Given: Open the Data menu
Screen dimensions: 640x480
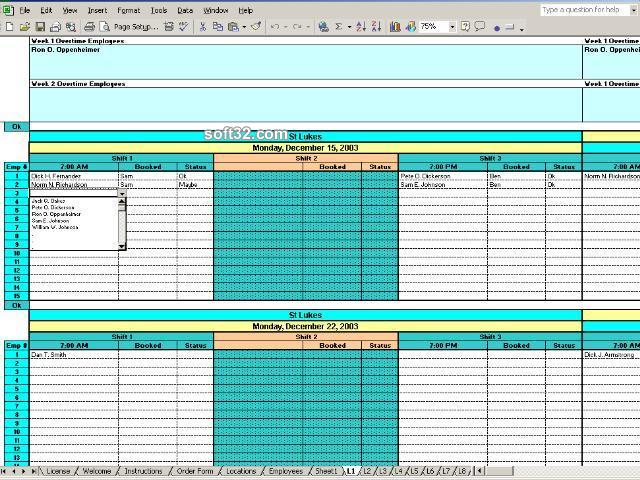Looking at the screenshot, I should point(185,11).
